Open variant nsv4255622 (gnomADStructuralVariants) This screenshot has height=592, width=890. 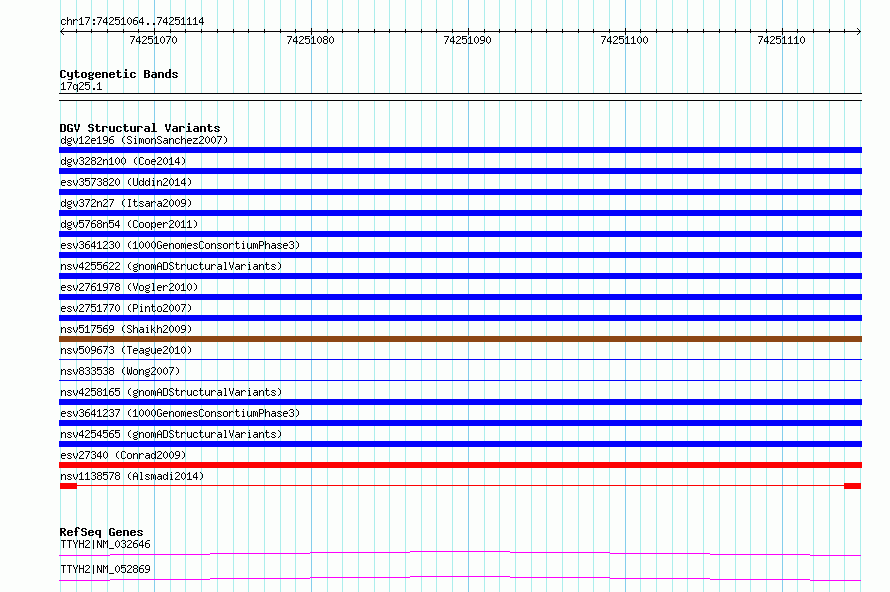point(171,266)
